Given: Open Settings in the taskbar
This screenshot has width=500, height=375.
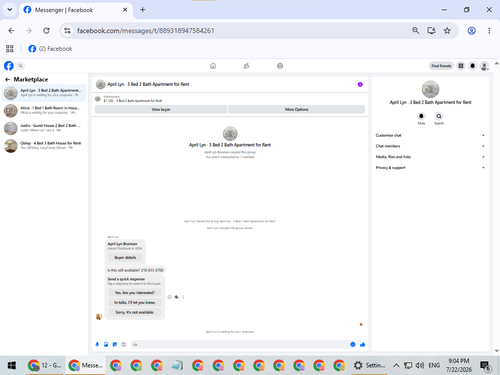Looking at the screenshot, I should 369,365.
